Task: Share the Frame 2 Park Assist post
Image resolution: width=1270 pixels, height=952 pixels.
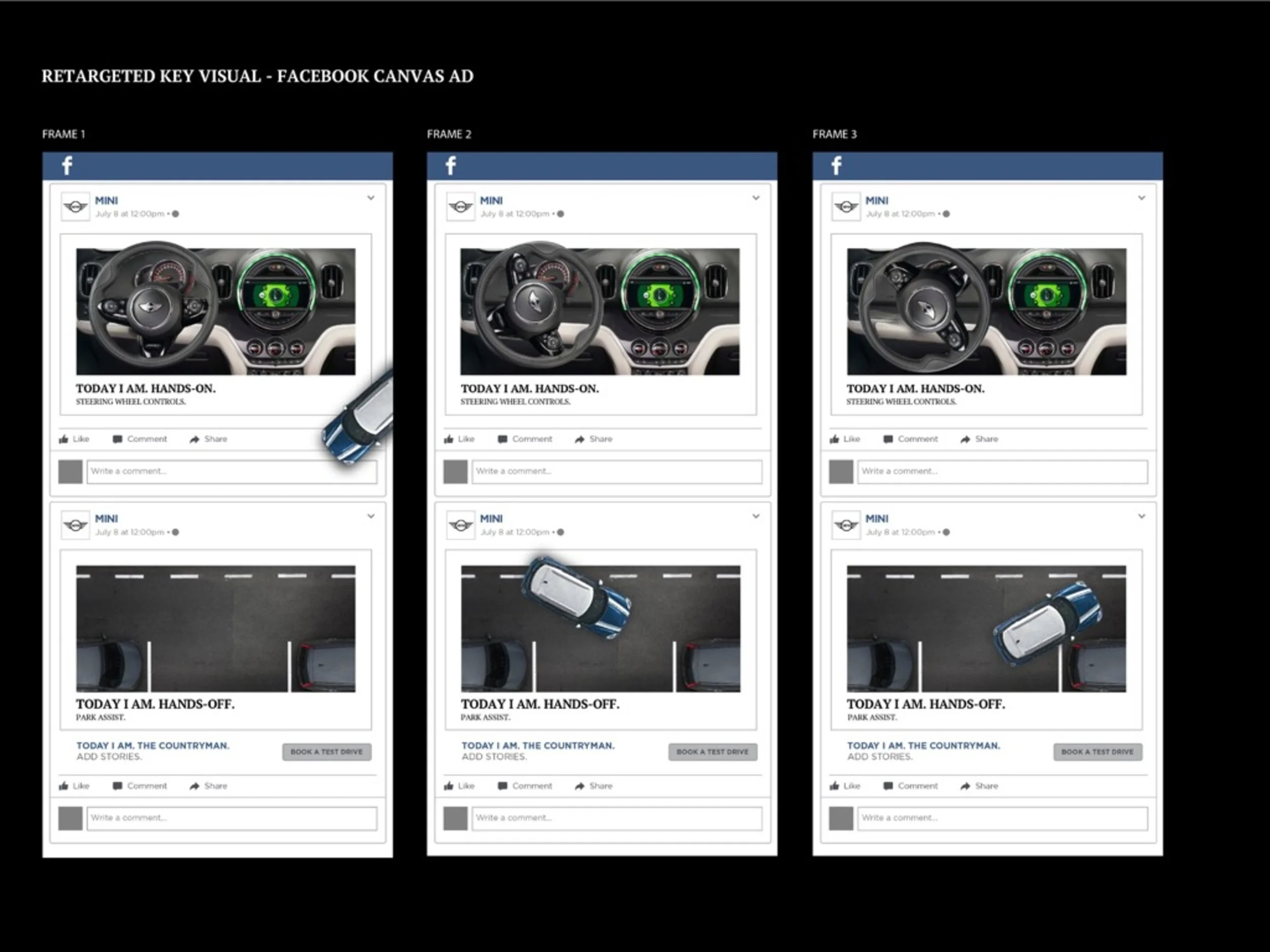Action: pos(594,786)
